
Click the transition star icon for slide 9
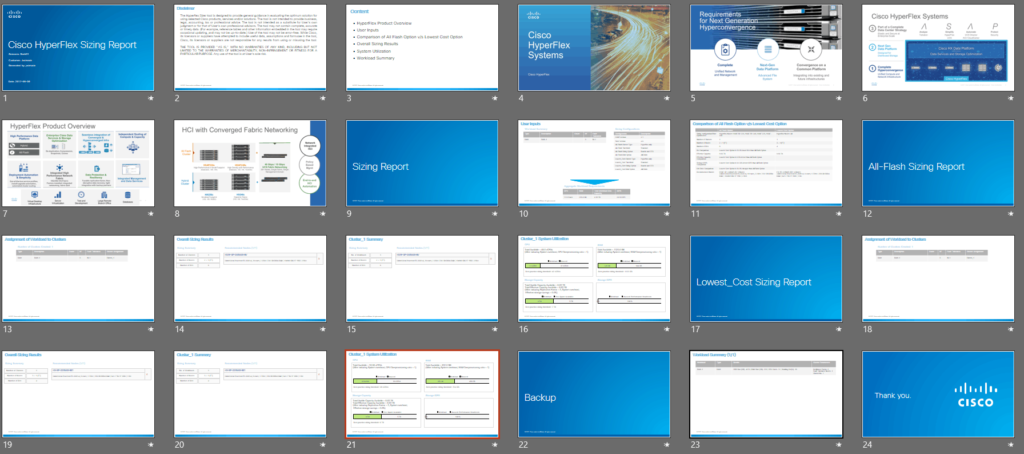click(495, 214)
